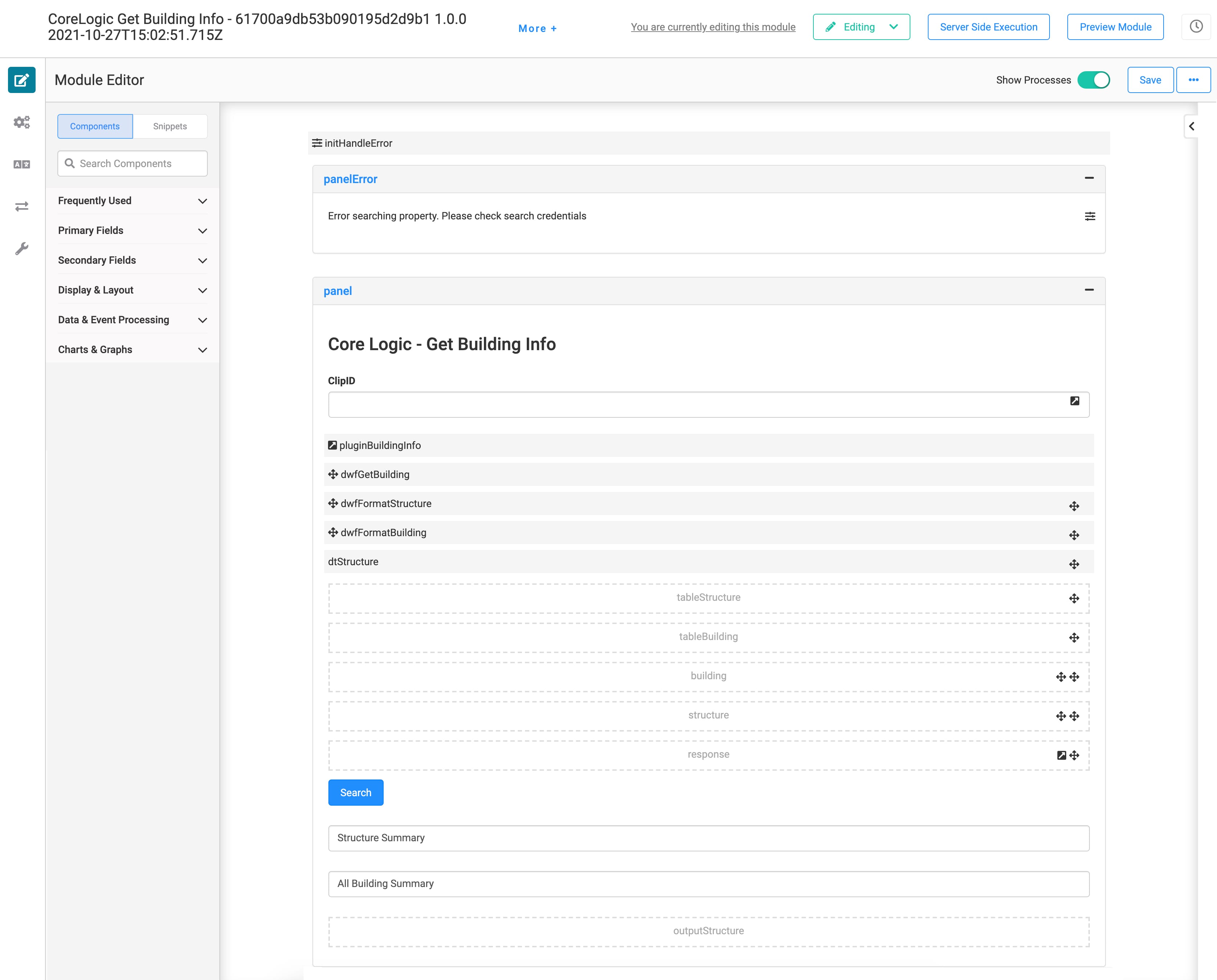Open the three-dots menu beside Save
The height and width of the screenshot is (980, 1217).
click(1193, 80)
